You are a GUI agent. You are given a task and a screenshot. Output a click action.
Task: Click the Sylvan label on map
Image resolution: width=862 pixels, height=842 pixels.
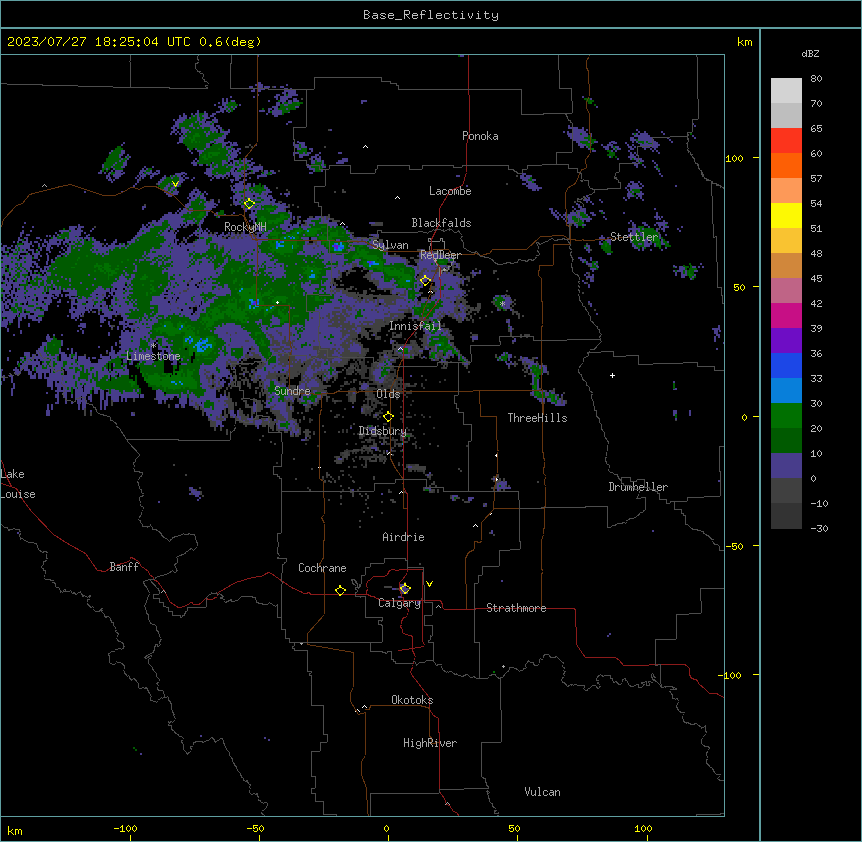point(390,245)
